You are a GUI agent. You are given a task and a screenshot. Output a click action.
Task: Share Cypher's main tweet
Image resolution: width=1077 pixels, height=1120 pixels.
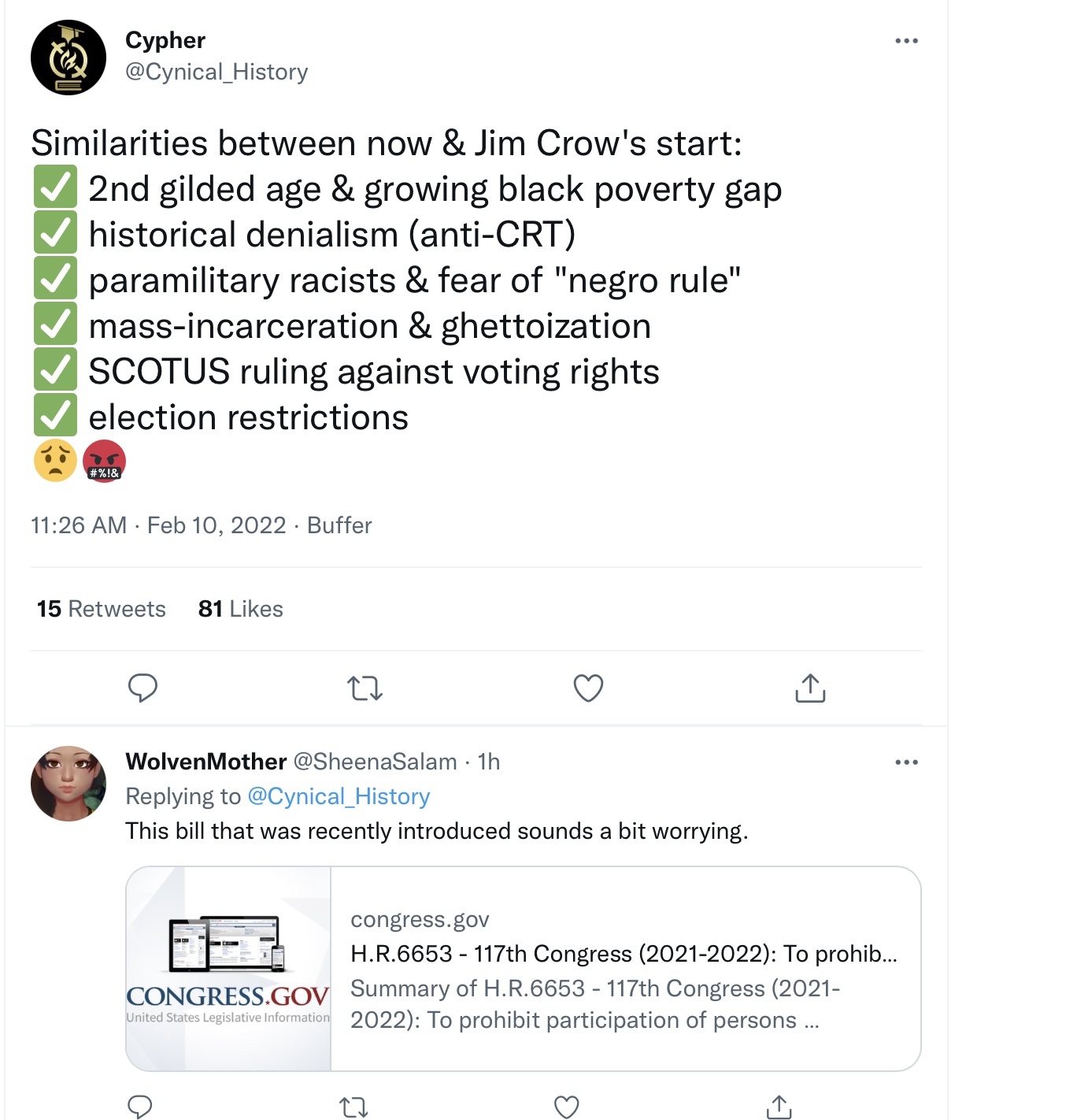click(810, 688)
